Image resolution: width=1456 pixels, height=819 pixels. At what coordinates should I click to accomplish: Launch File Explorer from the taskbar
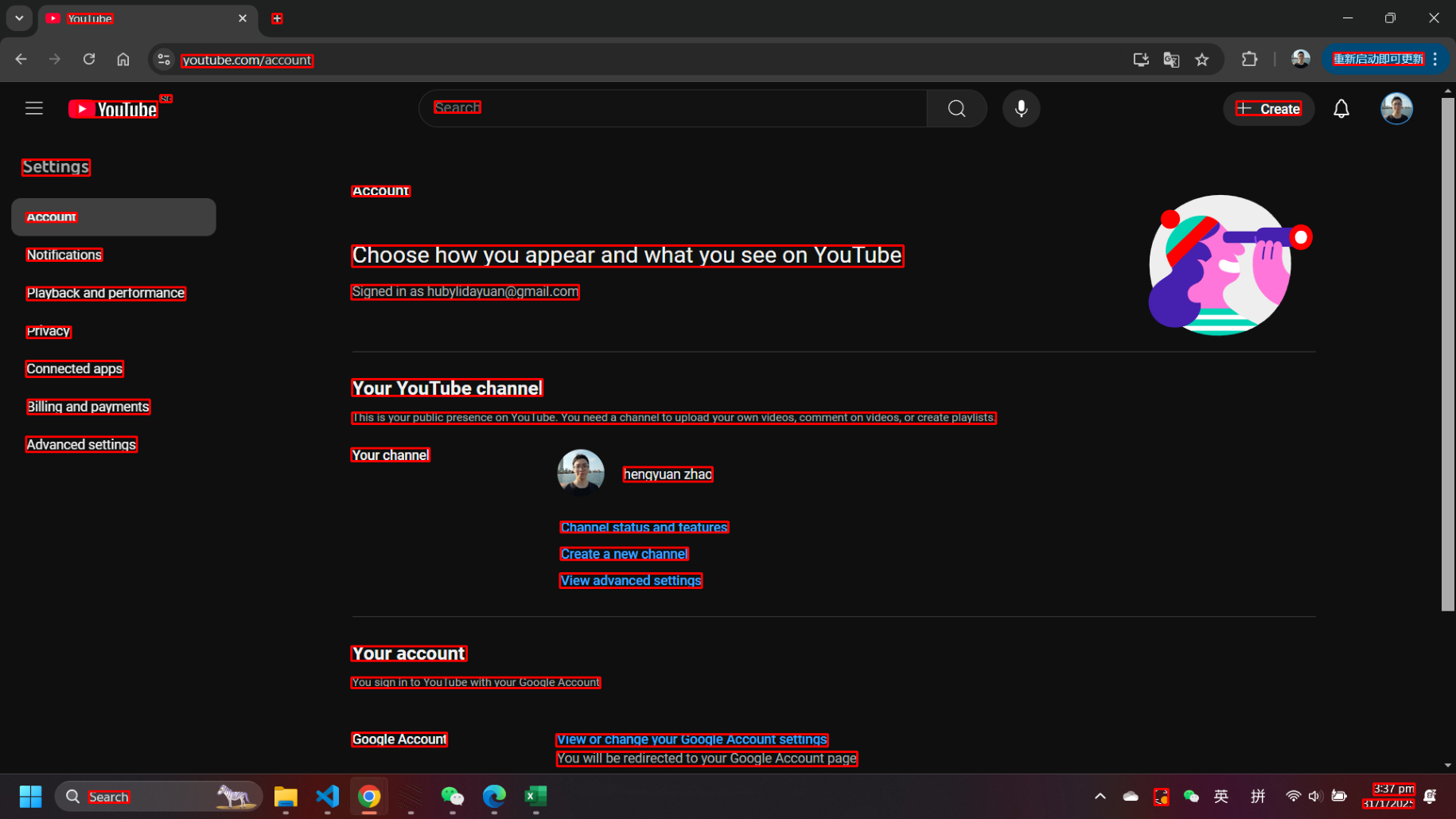[286, 796]
